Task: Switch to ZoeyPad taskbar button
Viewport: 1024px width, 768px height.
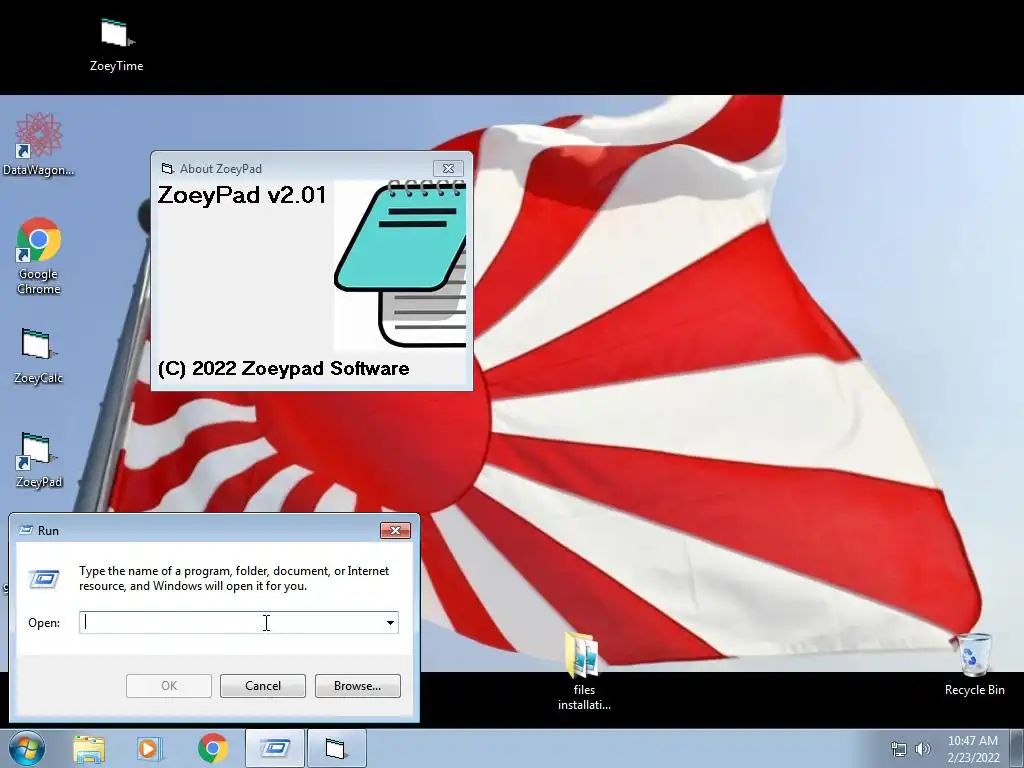Action: pos(336,748)
